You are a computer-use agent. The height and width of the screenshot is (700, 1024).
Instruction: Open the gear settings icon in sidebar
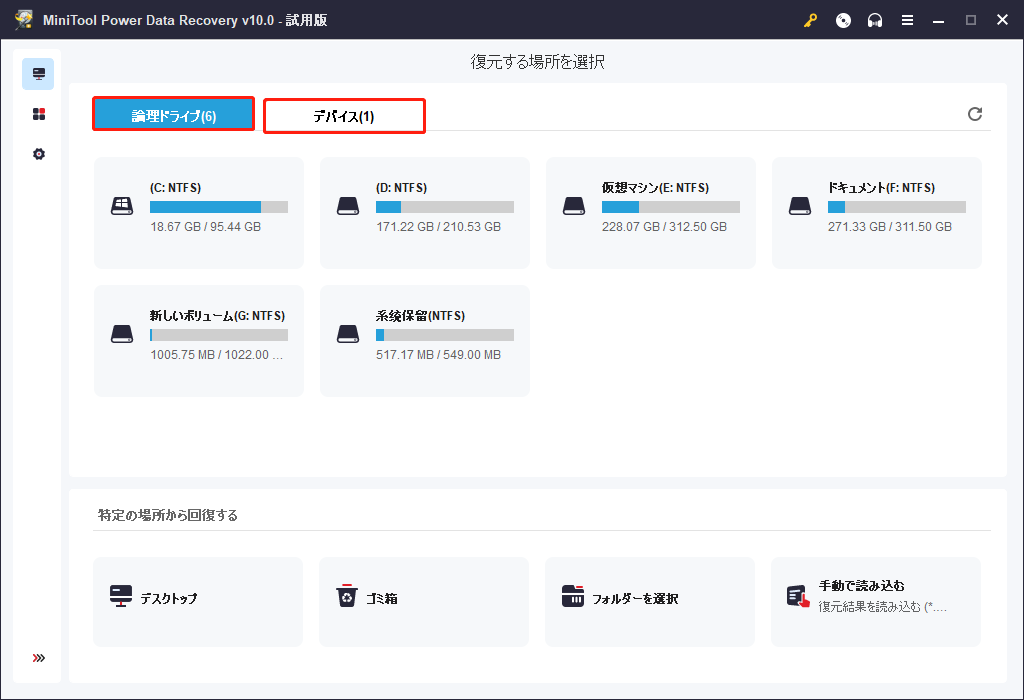39,154
